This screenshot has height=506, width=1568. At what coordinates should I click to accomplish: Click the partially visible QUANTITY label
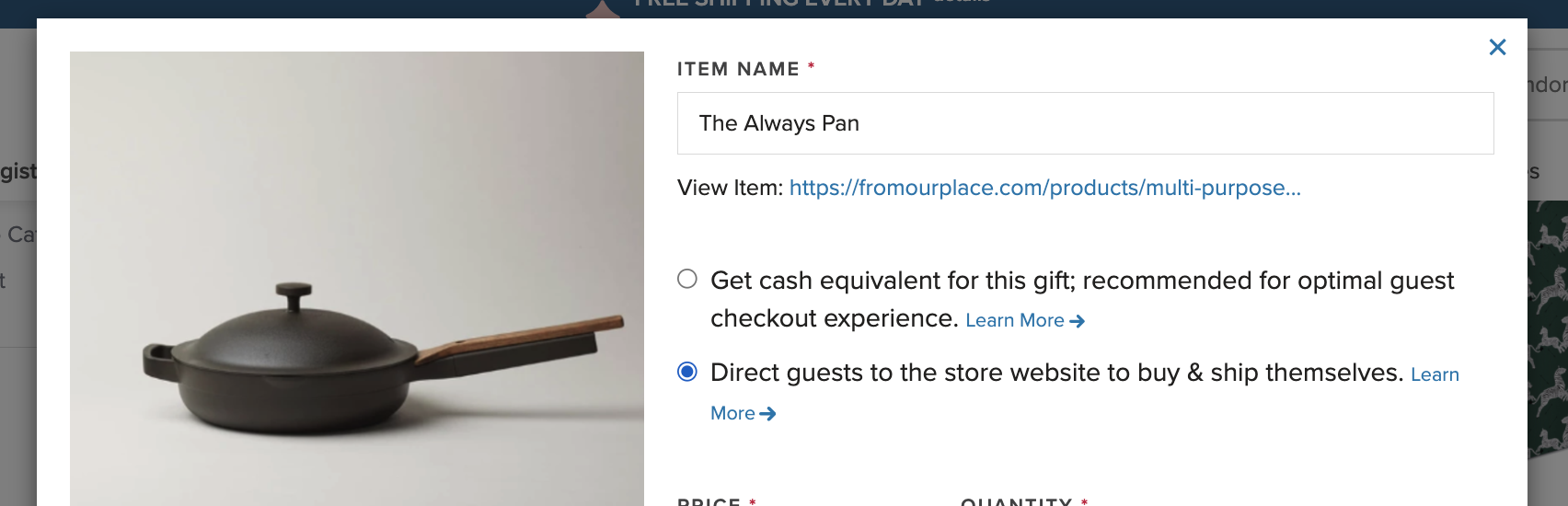(x=1017, y=501)
